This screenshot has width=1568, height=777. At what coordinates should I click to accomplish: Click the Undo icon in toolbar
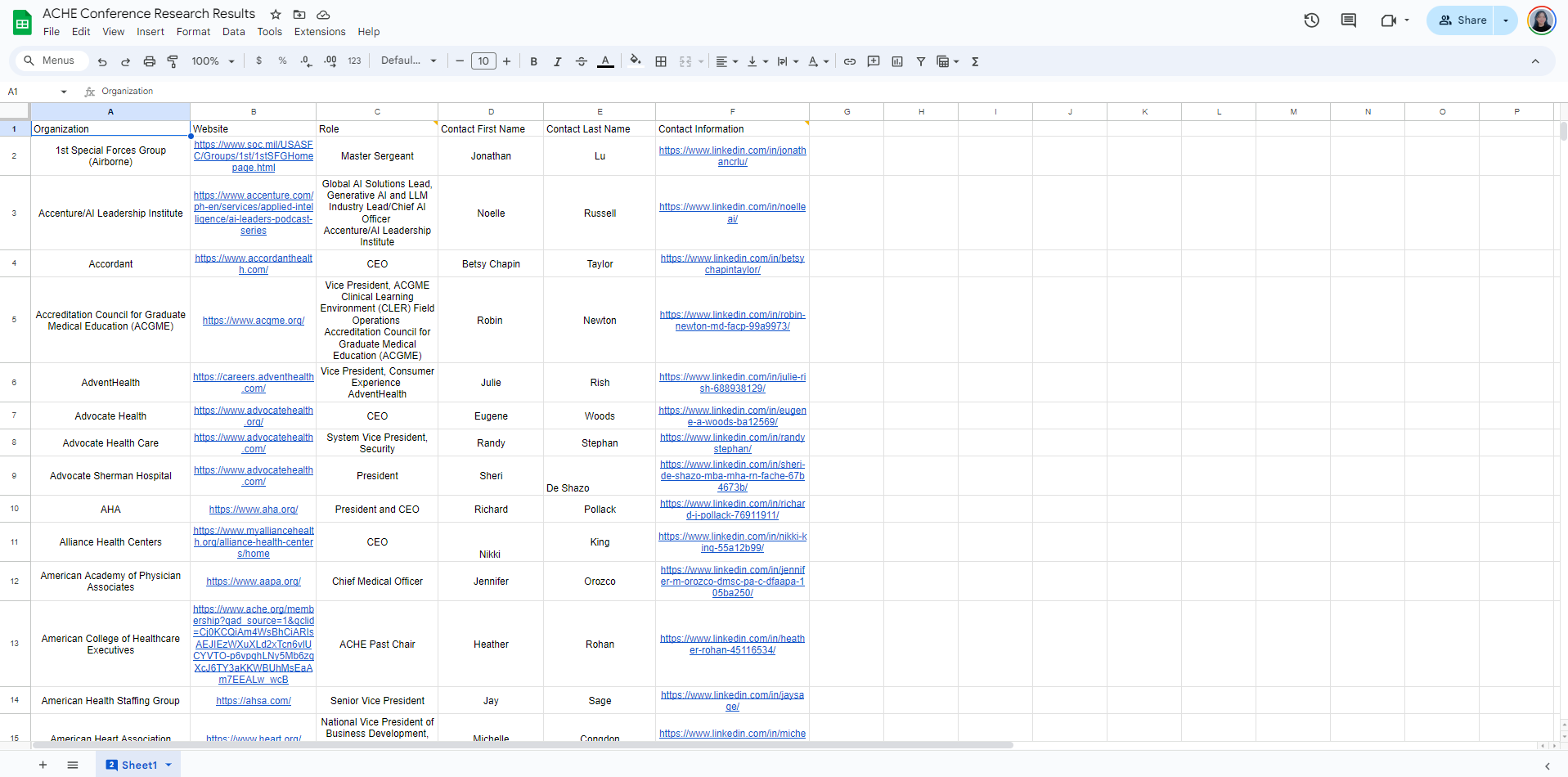(x=102, y=61)
